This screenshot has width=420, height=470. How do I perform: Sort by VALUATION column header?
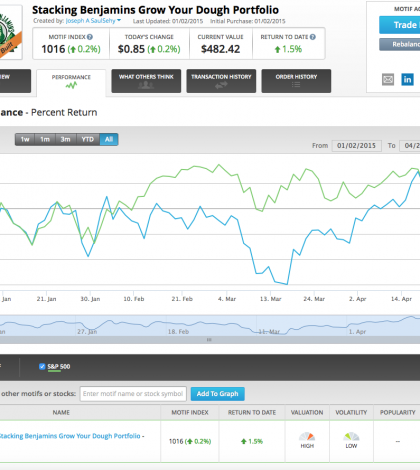(307, 412)
